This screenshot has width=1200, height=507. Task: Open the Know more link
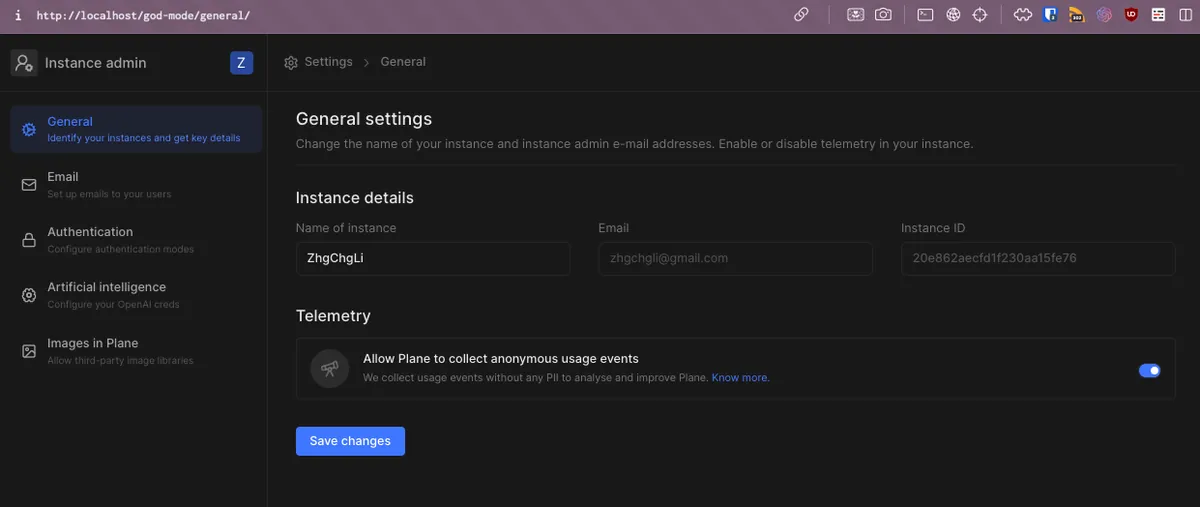tap(740, 378)
